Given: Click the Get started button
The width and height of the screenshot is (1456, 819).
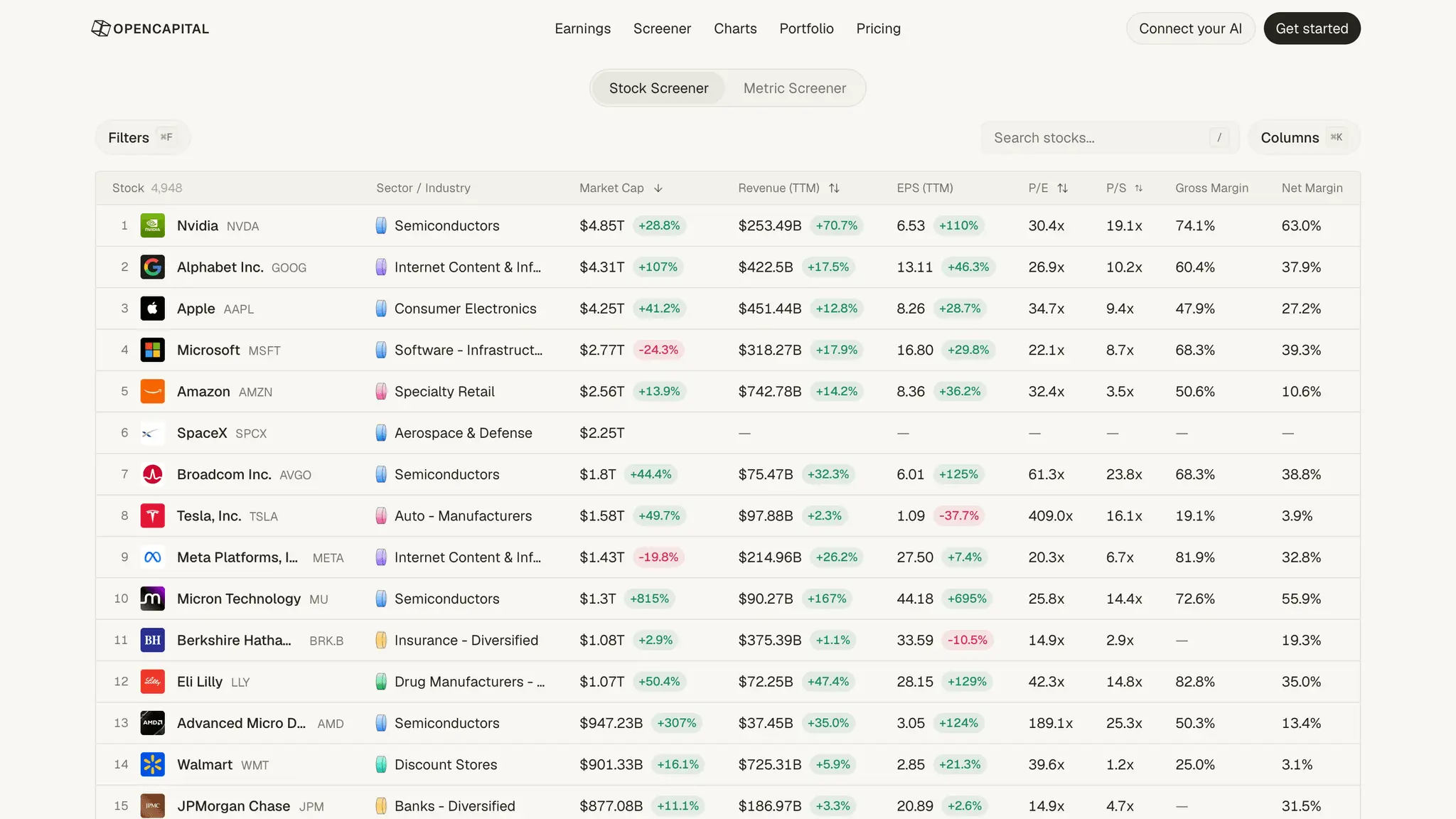Looking at the screenshot, I should pos(1312,28).
